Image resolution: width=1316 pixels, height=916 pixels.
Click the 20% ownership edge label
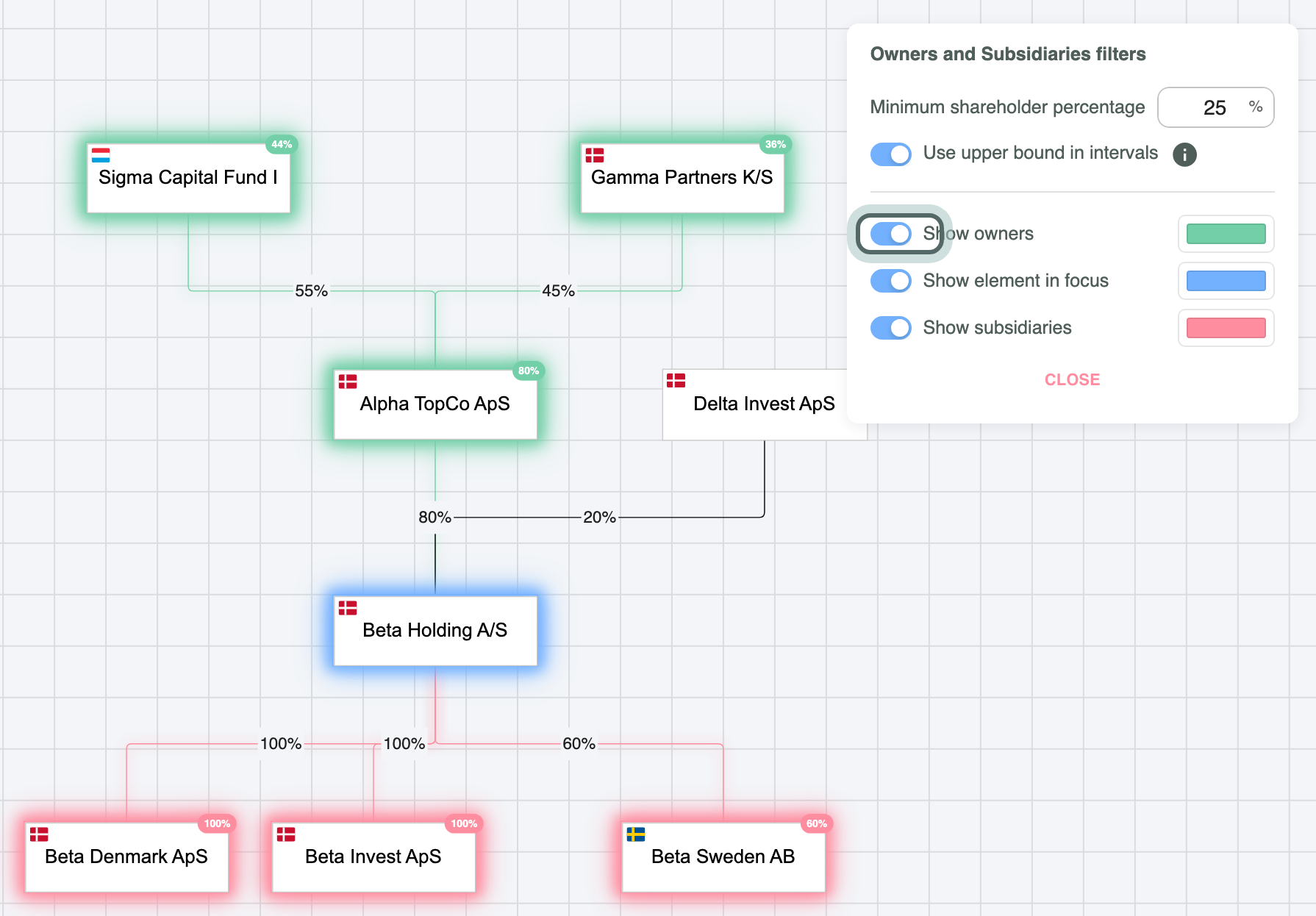[600, 518]
